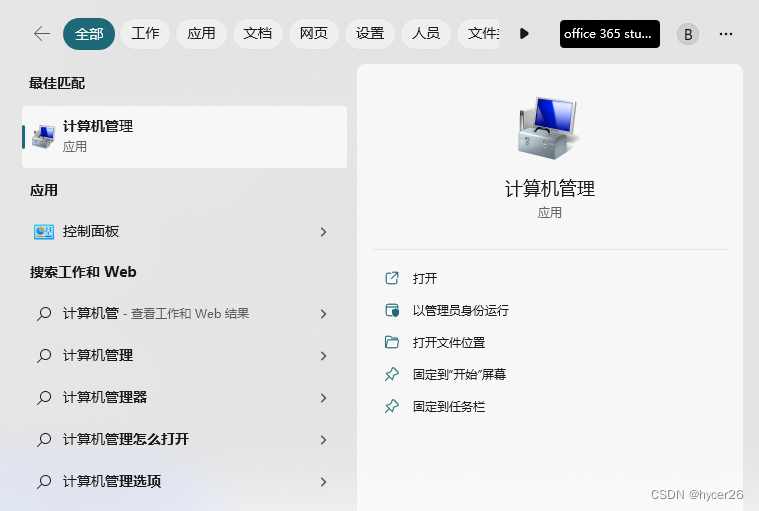Open the three-dot more options menu

(x=726, y=34)
